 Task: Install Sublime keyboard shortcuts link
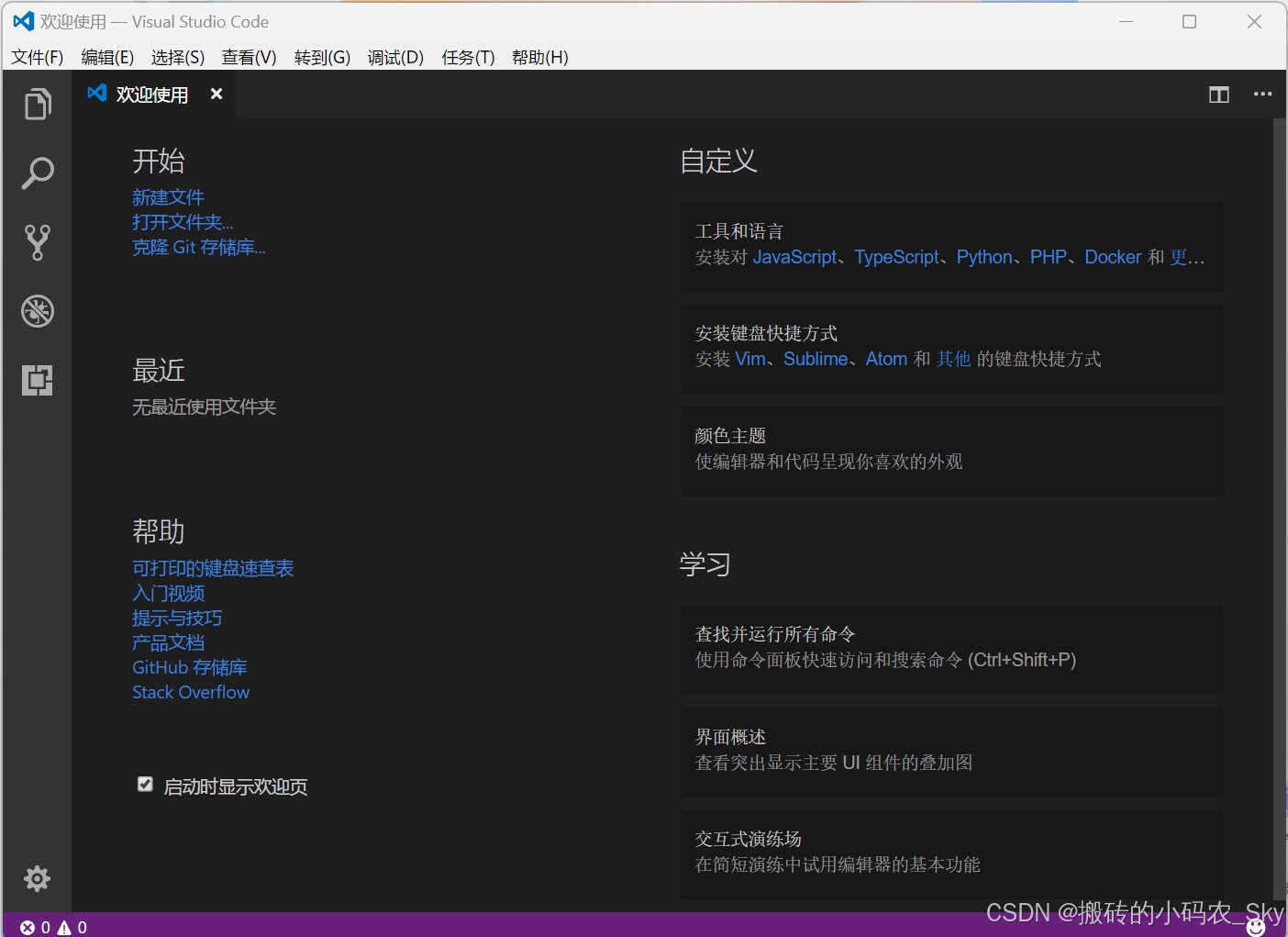click(x=816, y=359)
